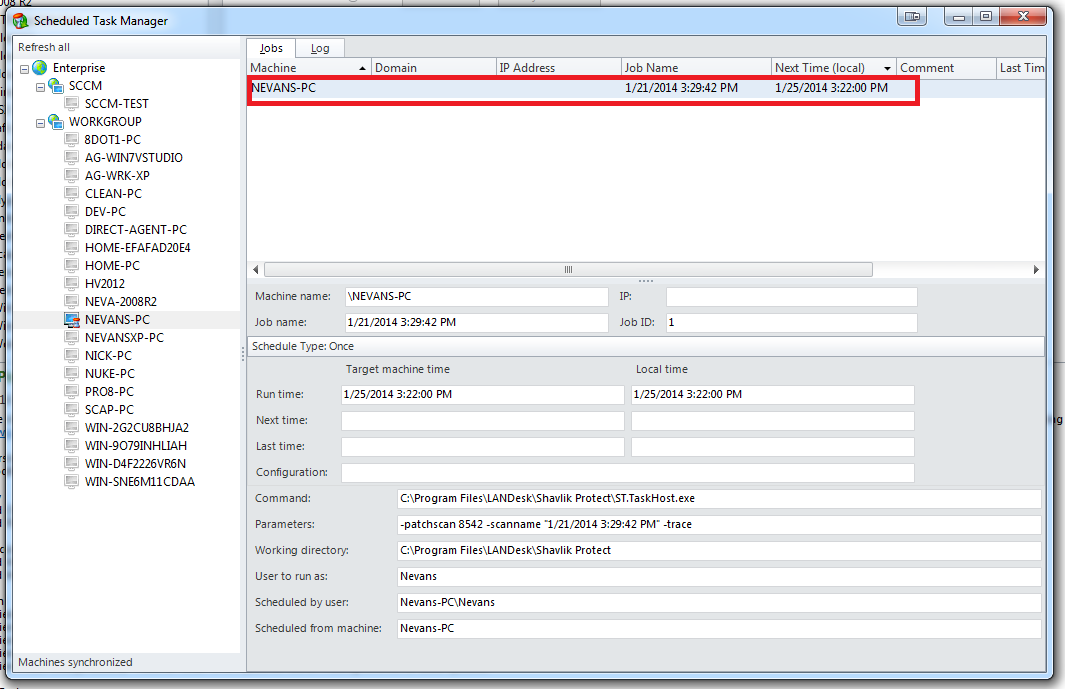The image size is (1065, 689).
Task: Switch to the Log tab
Action: pos(320,47)
